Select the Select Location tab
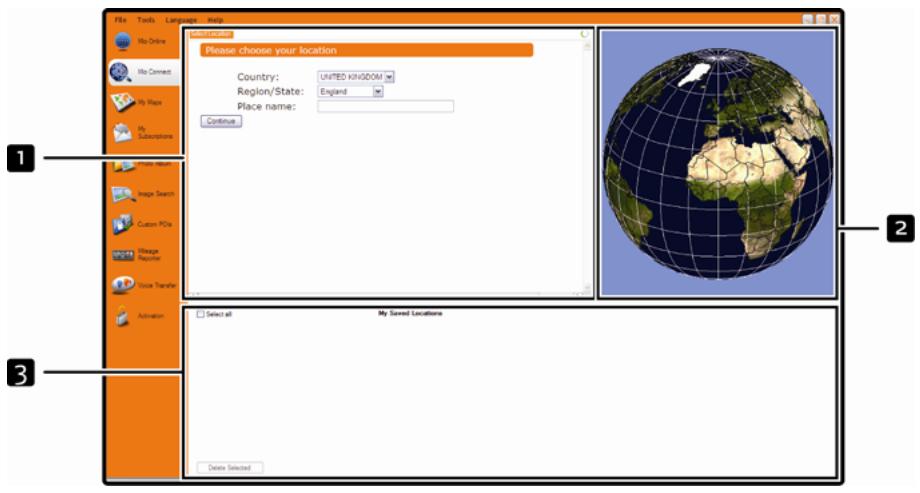This screenshot has height=493, width=920. [x=211, y=35]
